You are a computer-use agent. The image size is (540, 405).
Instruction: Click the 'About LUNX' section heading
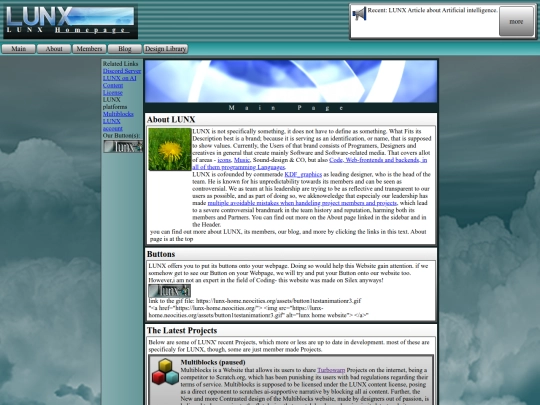pos(171,120)
